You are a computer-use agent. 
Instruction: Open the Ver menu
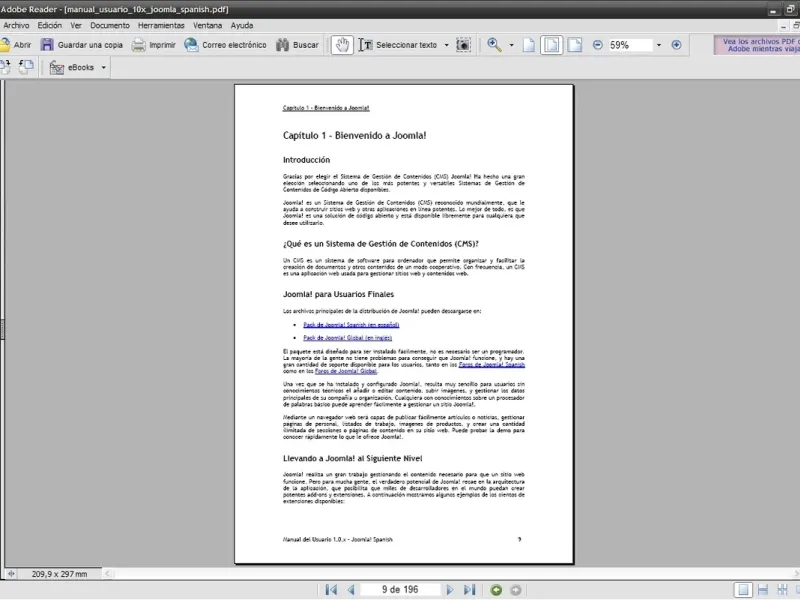pos(76,25)
